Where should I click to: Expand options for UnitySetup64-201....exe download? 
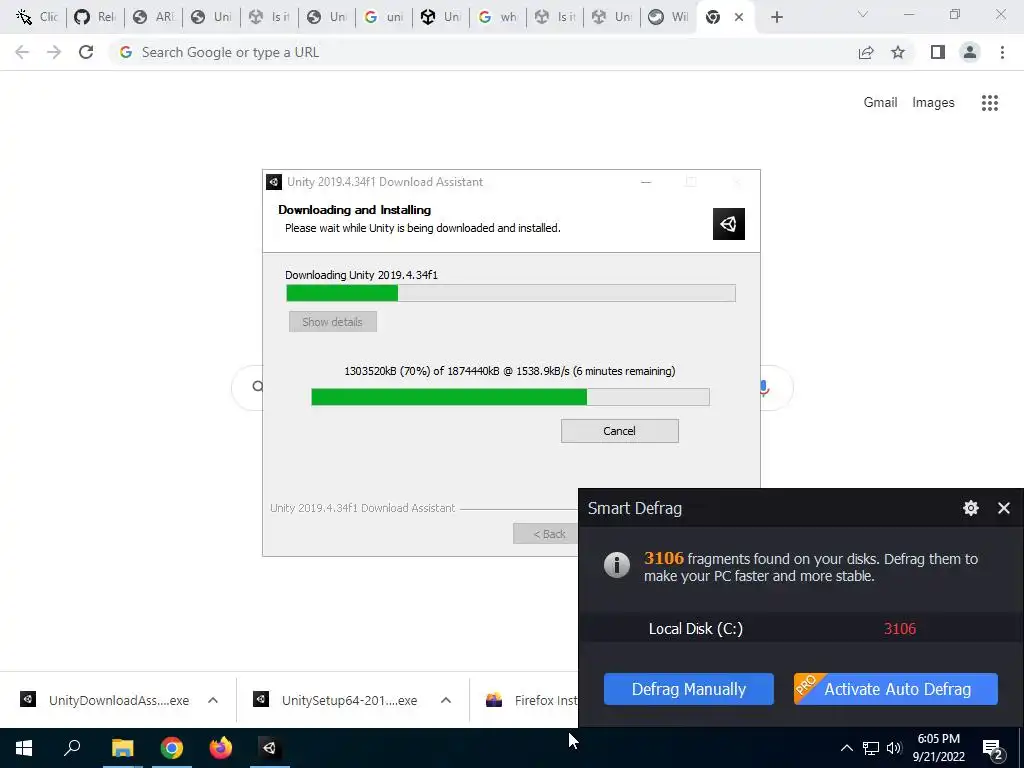[x=446, y=700]
